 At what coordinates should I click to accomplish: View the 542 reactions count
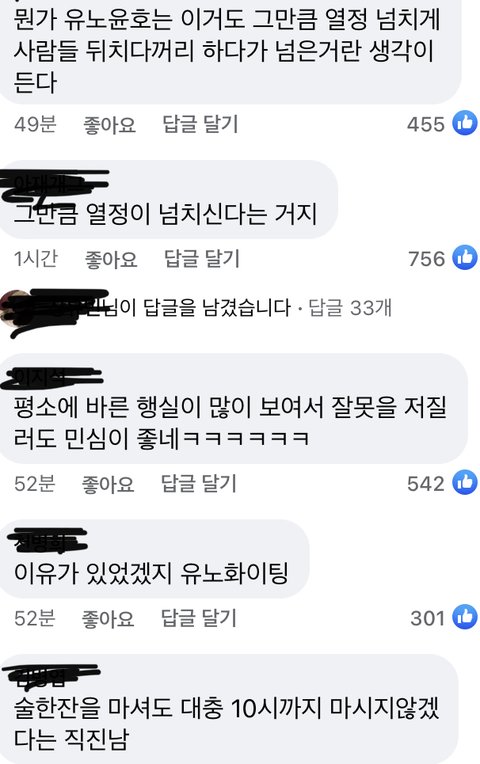425,483
